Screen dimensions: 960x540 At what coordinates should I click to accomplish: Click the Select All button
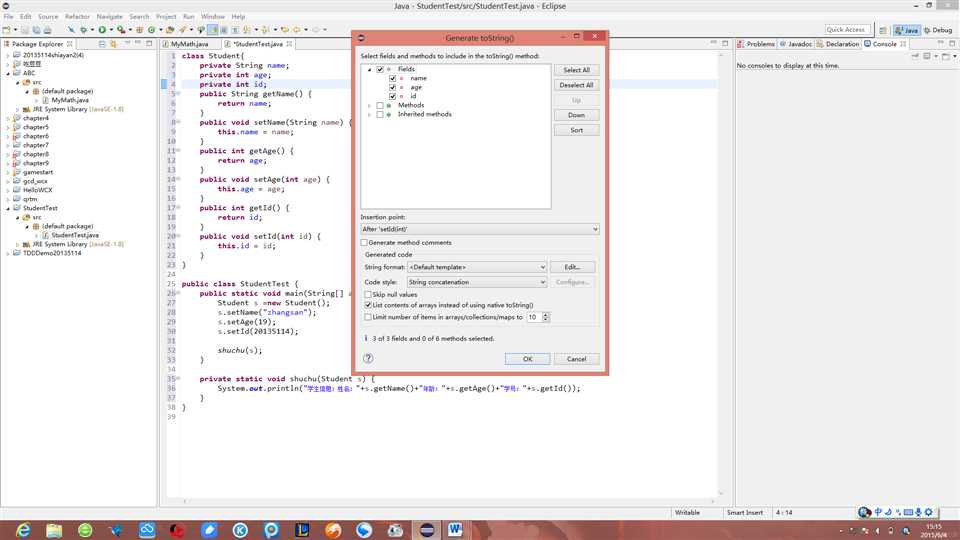(x=576, y=70)
